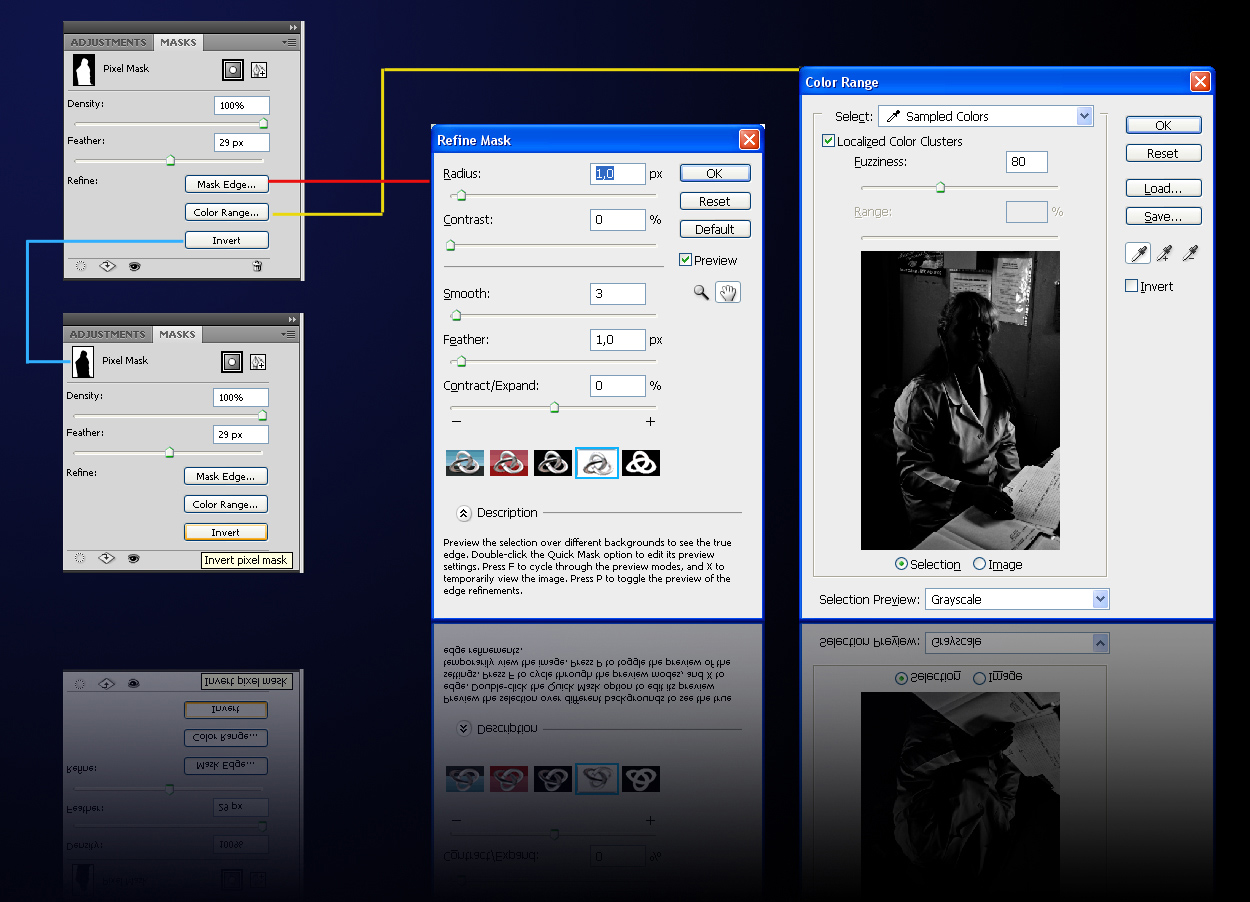1250x902 pixels.
Task: Click the Fuzziness slider handle
Action: pyautogui.click(x=940, y=187)
